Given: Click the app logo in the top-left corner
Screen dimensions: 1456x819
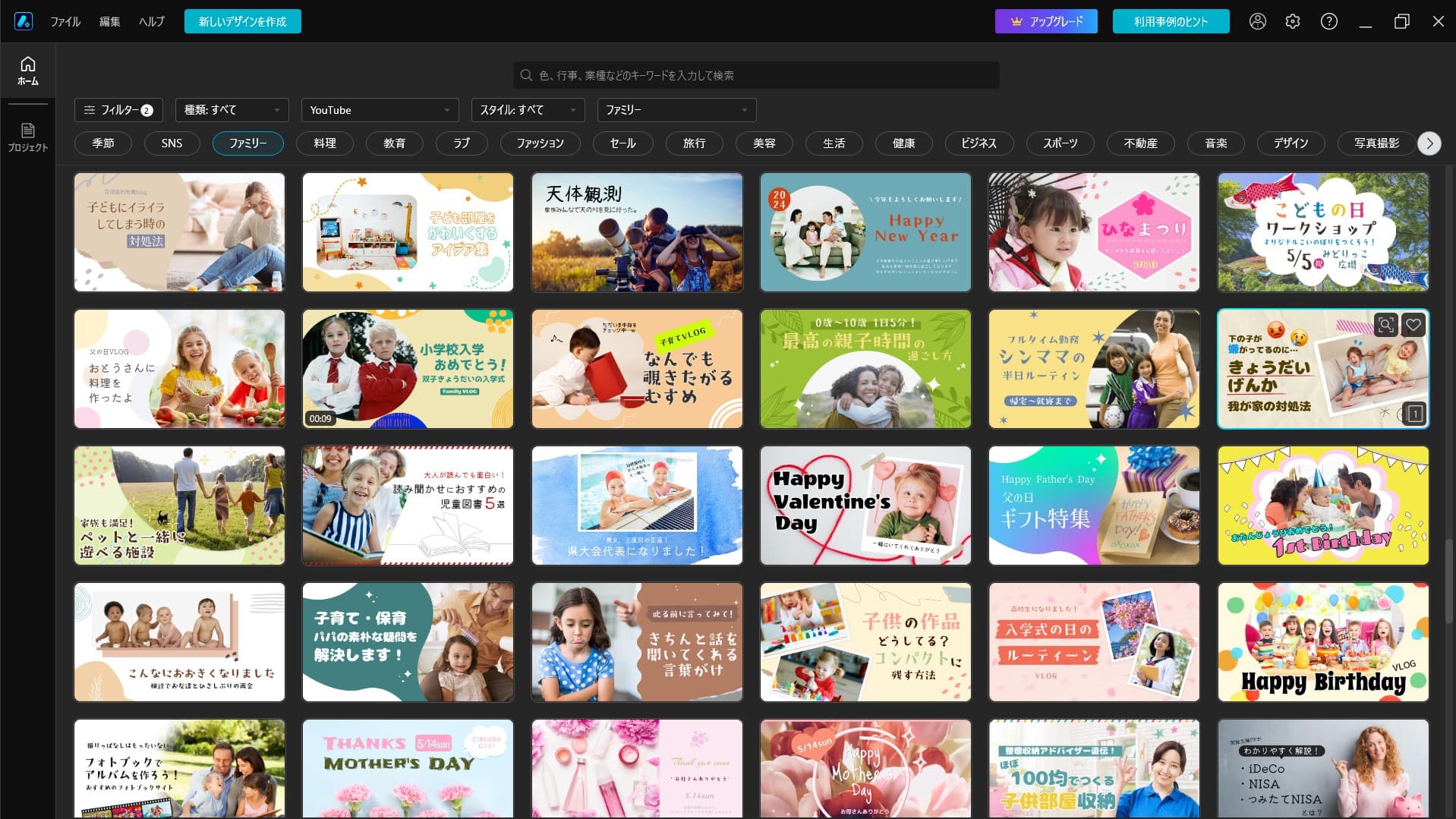Looking at the screenshot, I should (23, 21).
